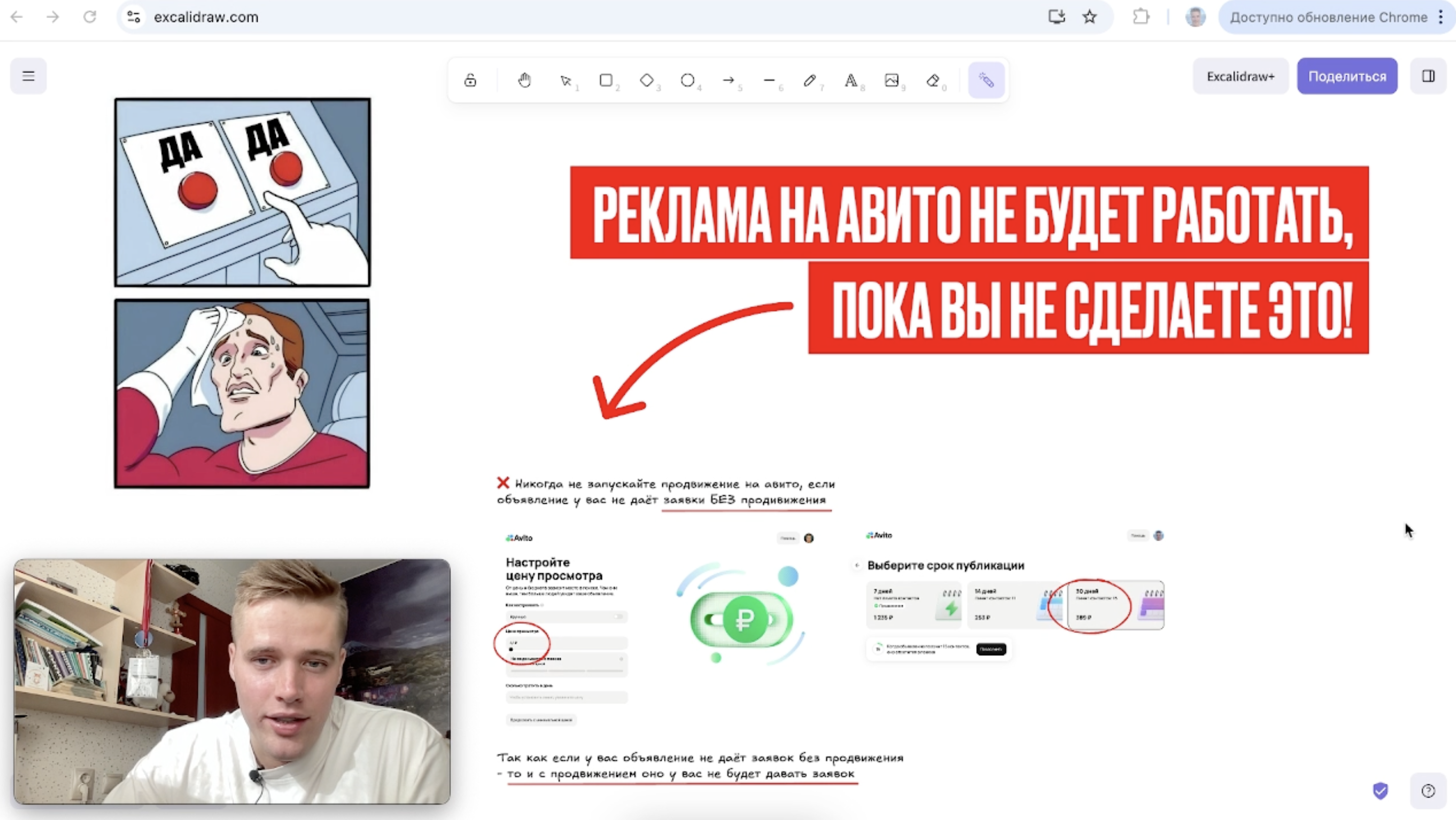Click the black button in Avito screenshot

click(991, 649)
